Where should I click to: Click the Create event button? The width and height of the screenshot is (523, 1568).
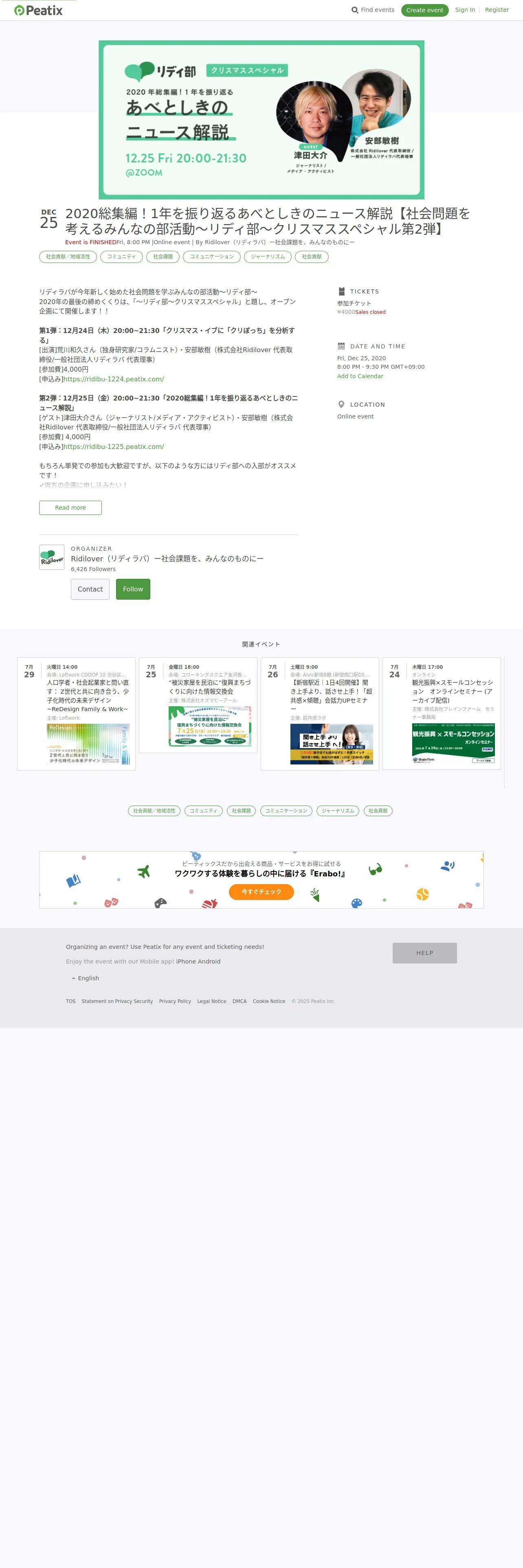click(425, 10)
